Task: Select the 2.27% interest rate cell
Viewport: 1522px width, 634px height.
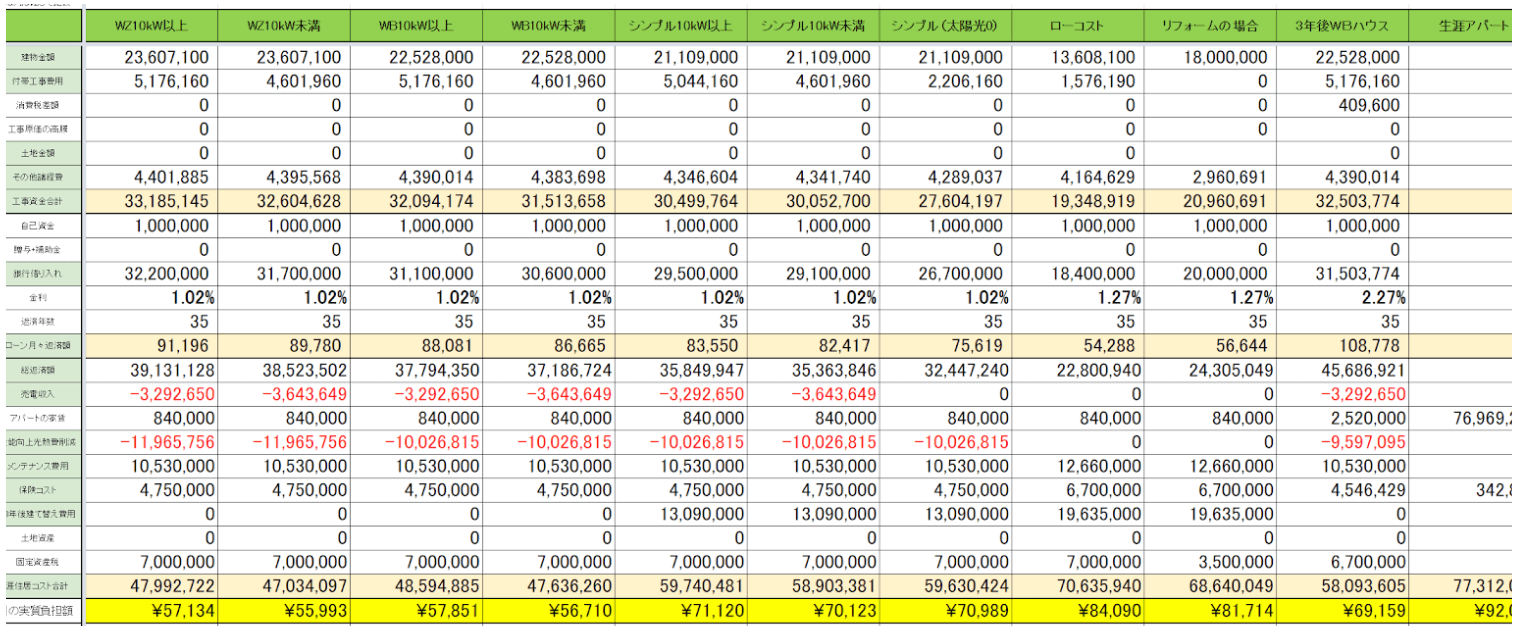Action: tap(1341, 297)
